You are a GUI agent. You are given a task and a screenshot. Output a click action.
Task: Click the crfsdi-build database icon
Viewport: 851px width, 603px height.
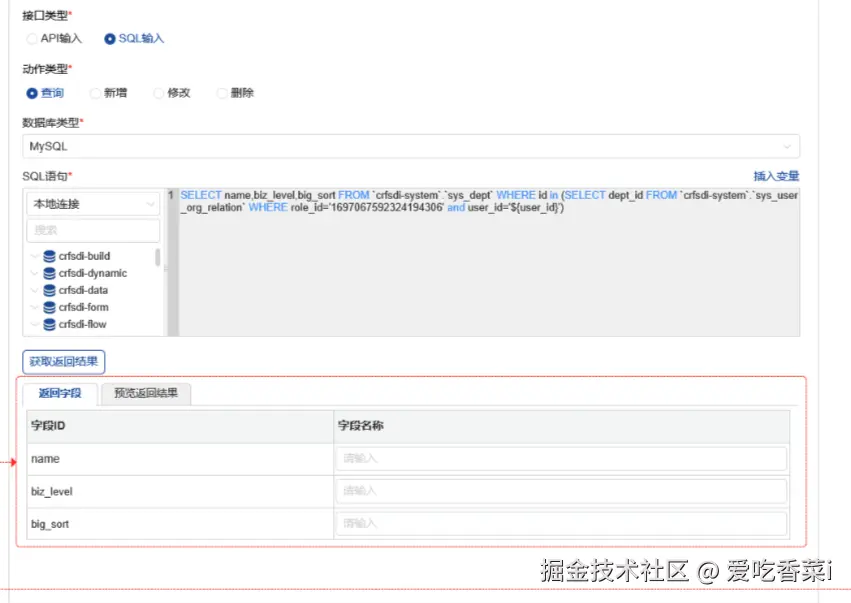[x=49, y=256]
